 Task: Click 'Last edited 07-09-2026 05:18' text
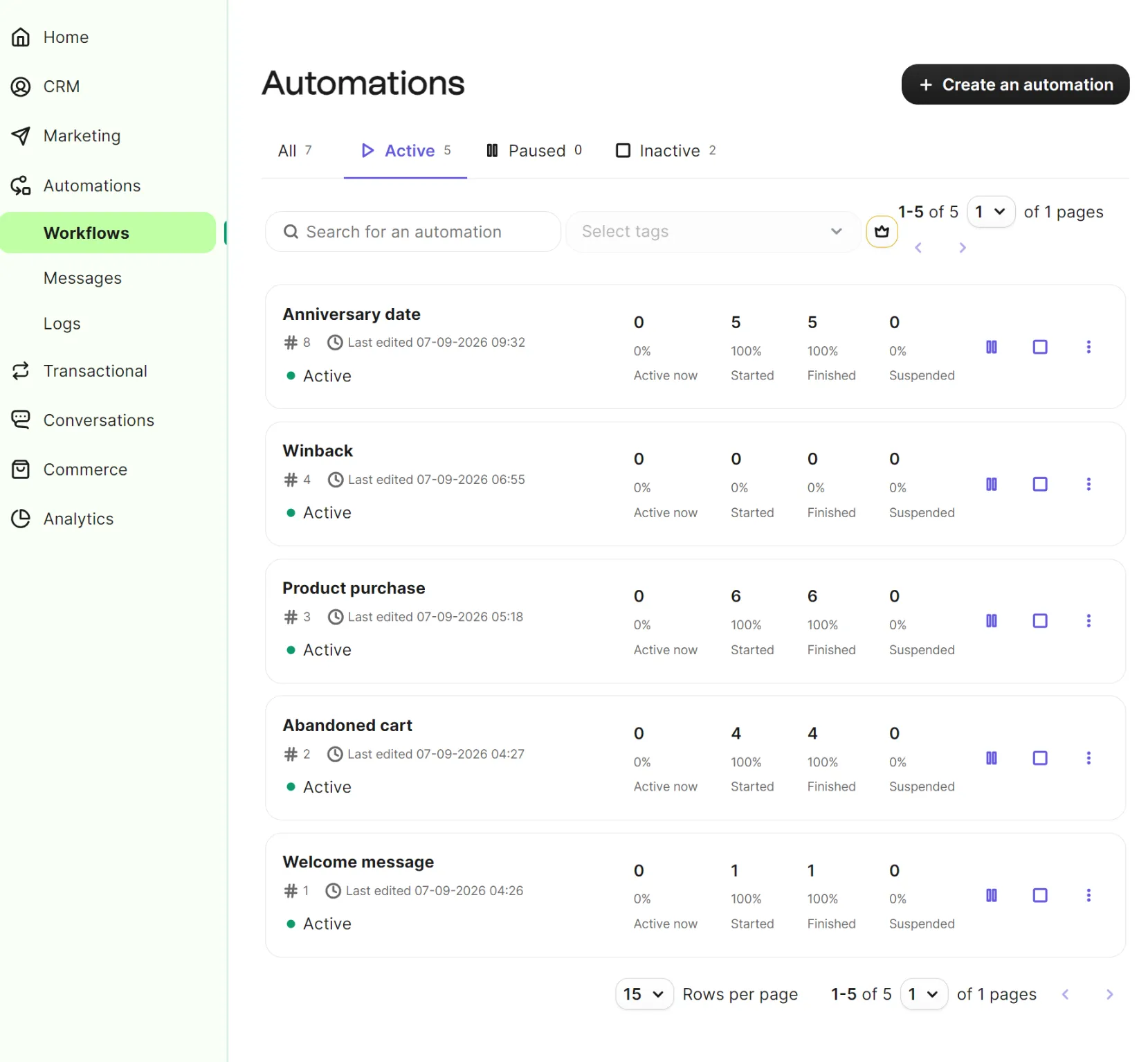pyautogui.click(x=435, y=616)
